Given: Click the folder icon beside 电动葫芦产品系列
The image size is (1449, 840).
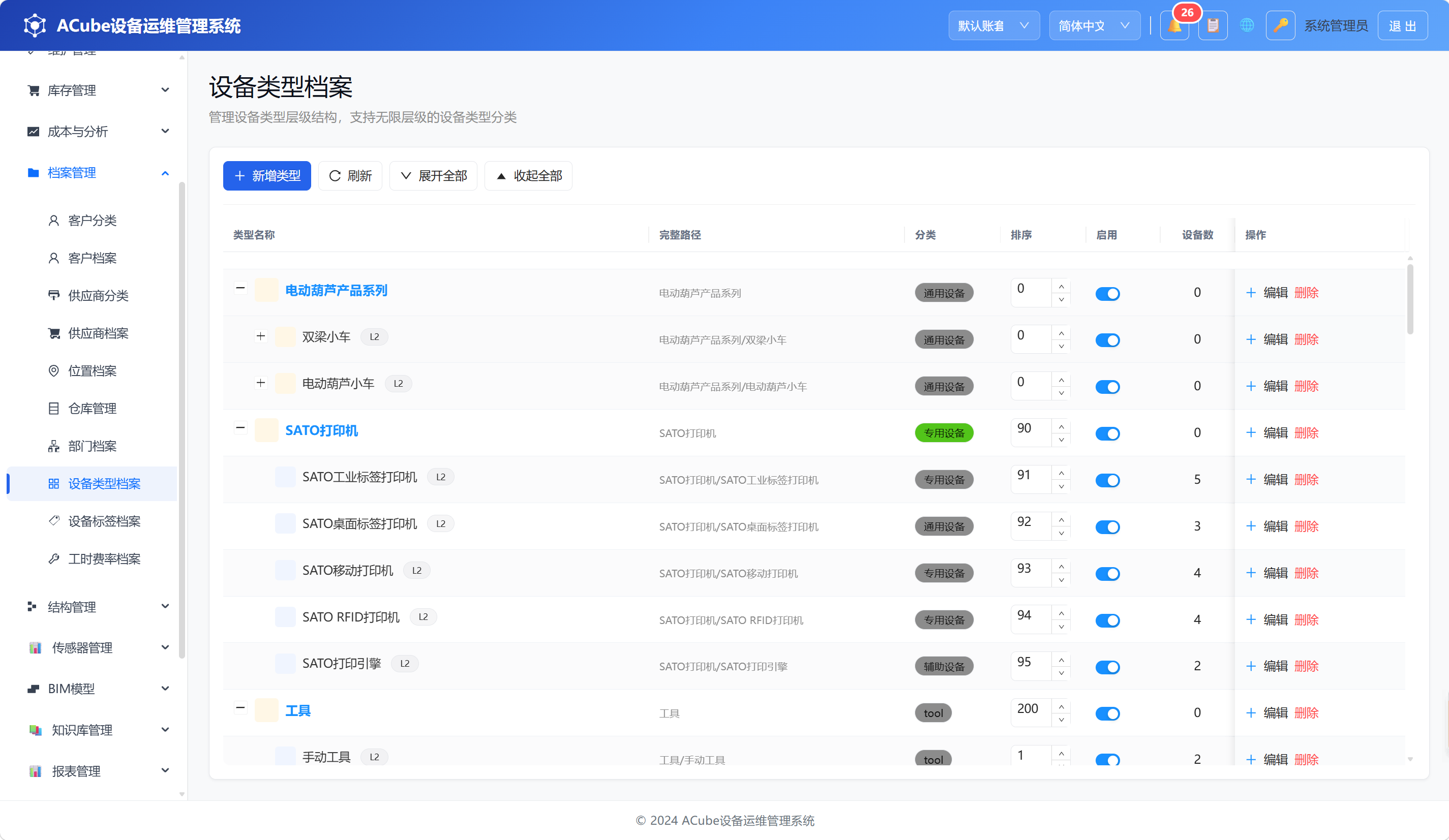Looking at the screenshot, I should [267, 290].
